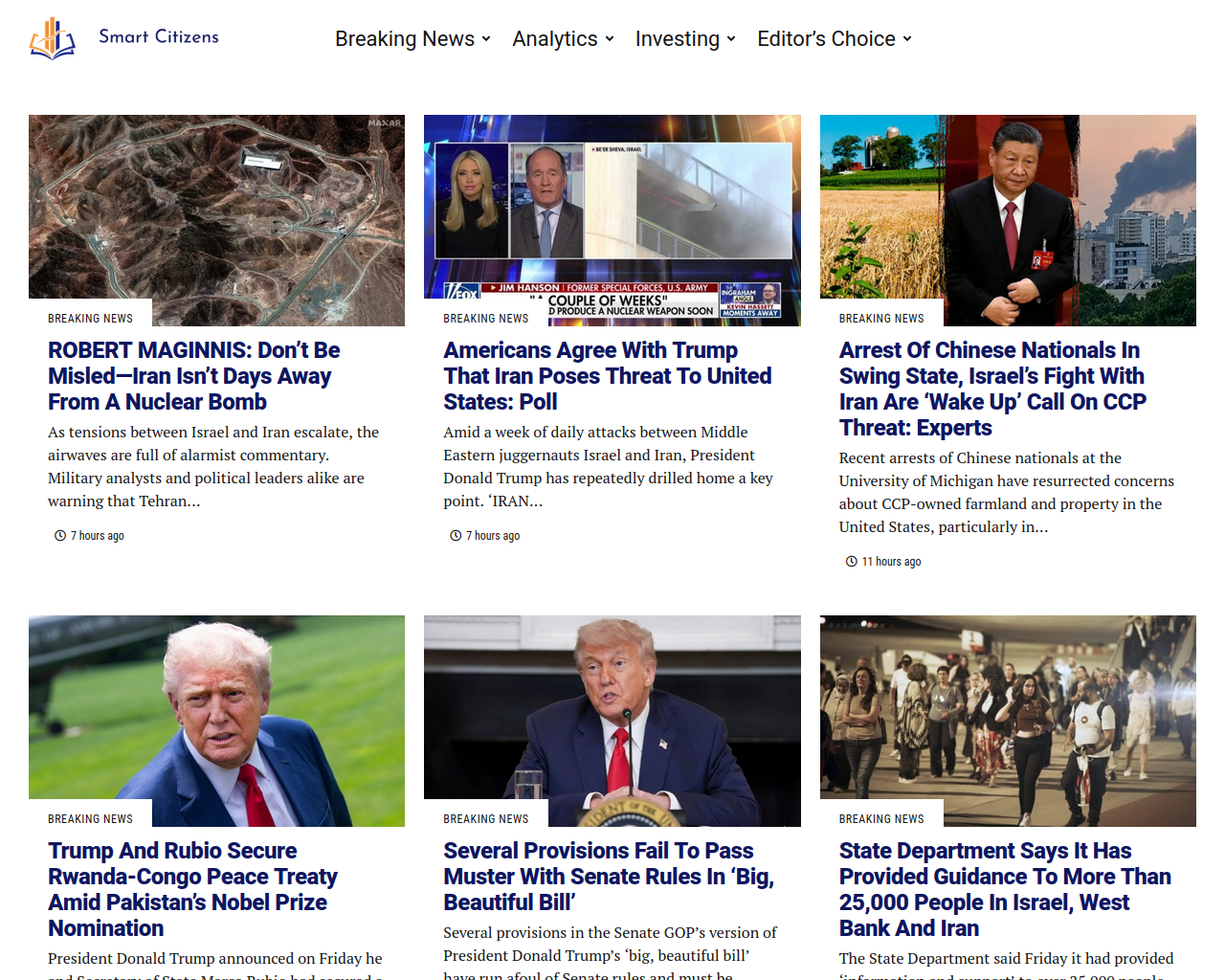Open Arrest Of Chinese Nationals article headline
The height and width of the screenshot is (980, 1225).
click(992, 389)
